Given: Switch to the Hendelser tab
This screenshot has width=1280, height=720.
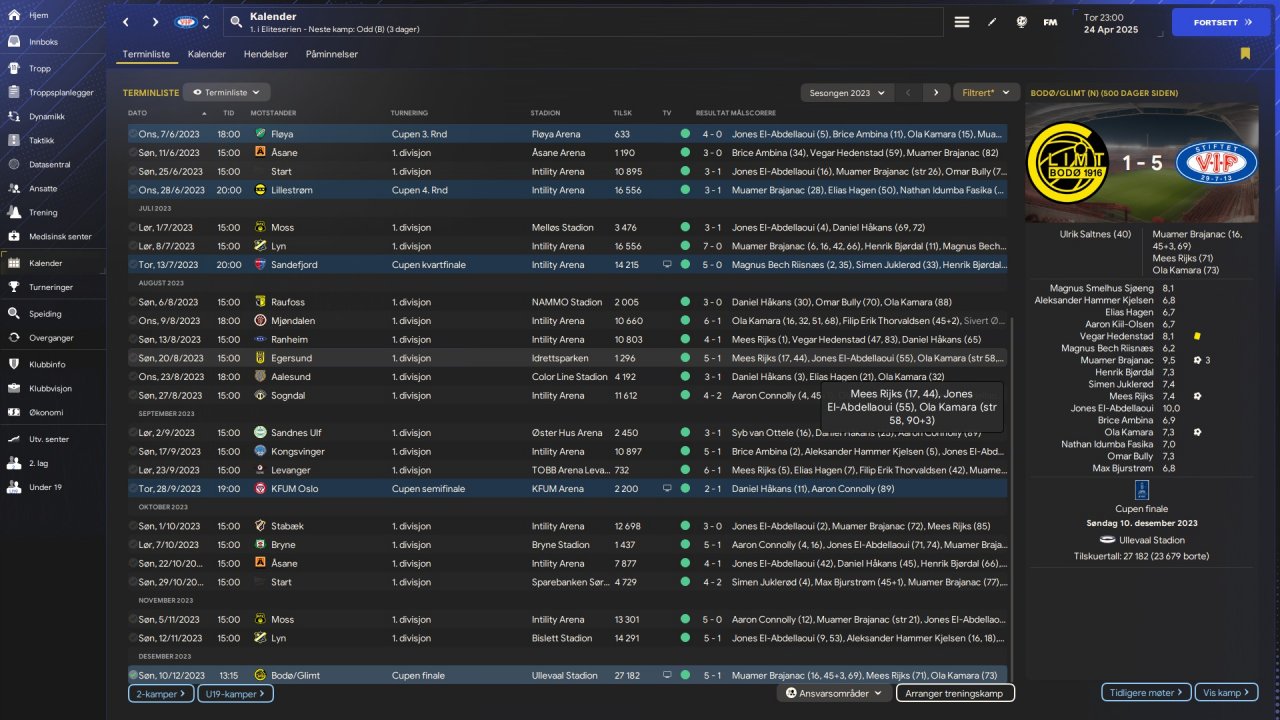Looking at the screenshot, I should pos(266,54).
